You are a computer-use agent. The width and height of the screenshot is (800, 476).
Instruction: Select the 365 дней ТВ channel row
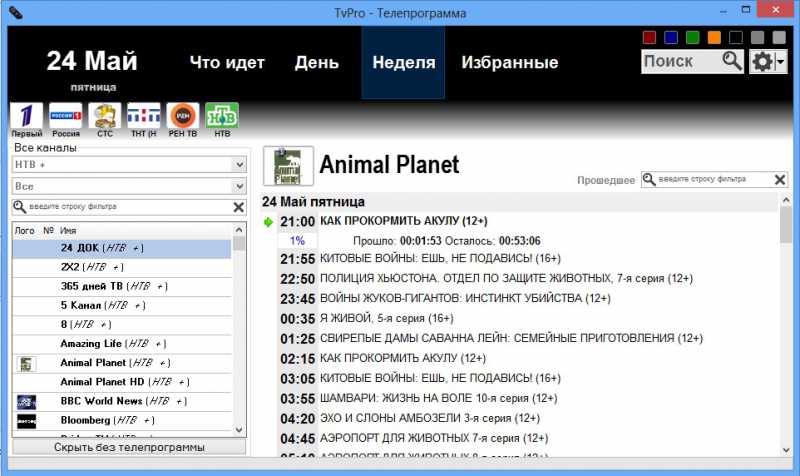(x=122, y=287)
